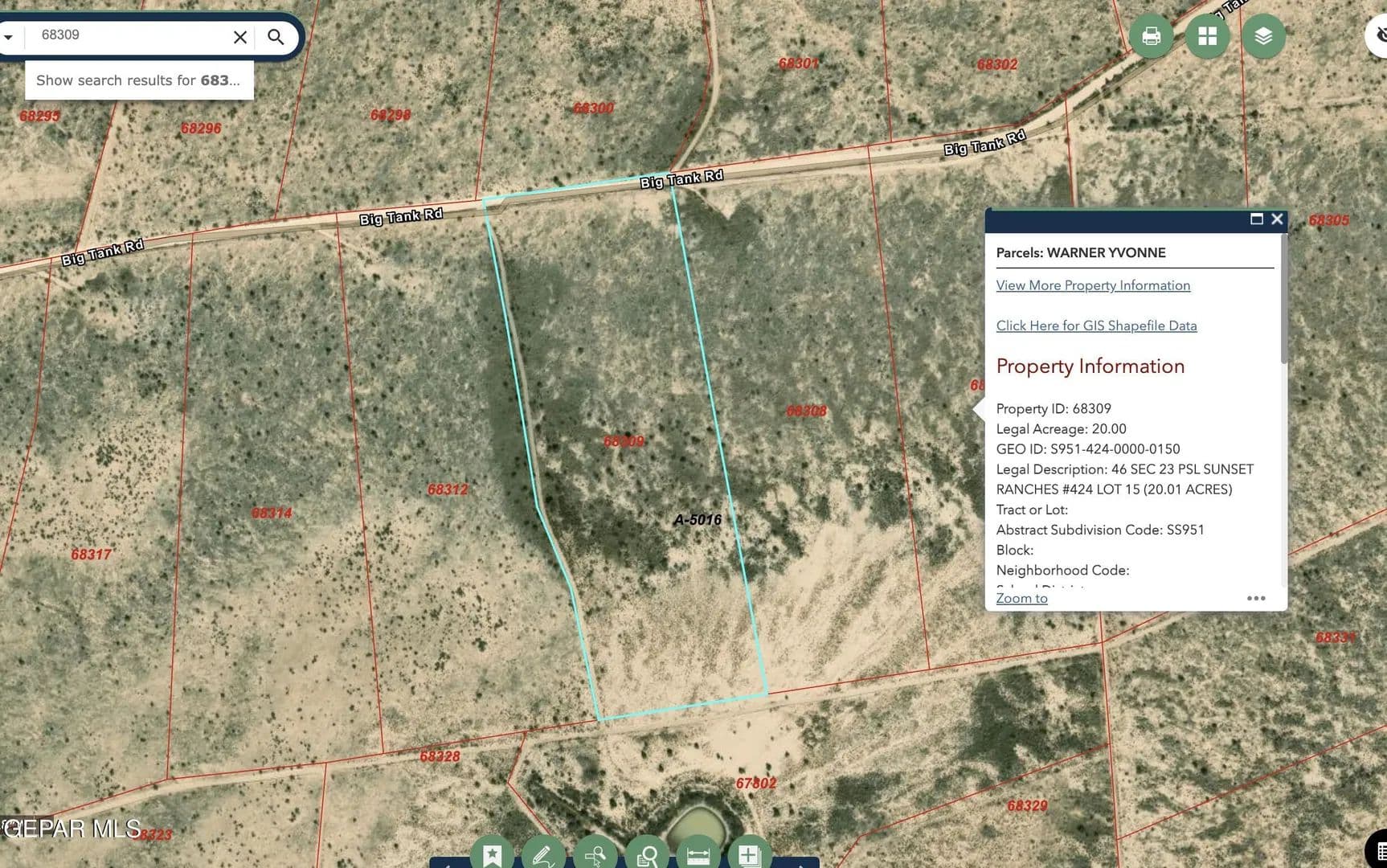Open 'View More Property Information' link

click(x=1093, y=285)
